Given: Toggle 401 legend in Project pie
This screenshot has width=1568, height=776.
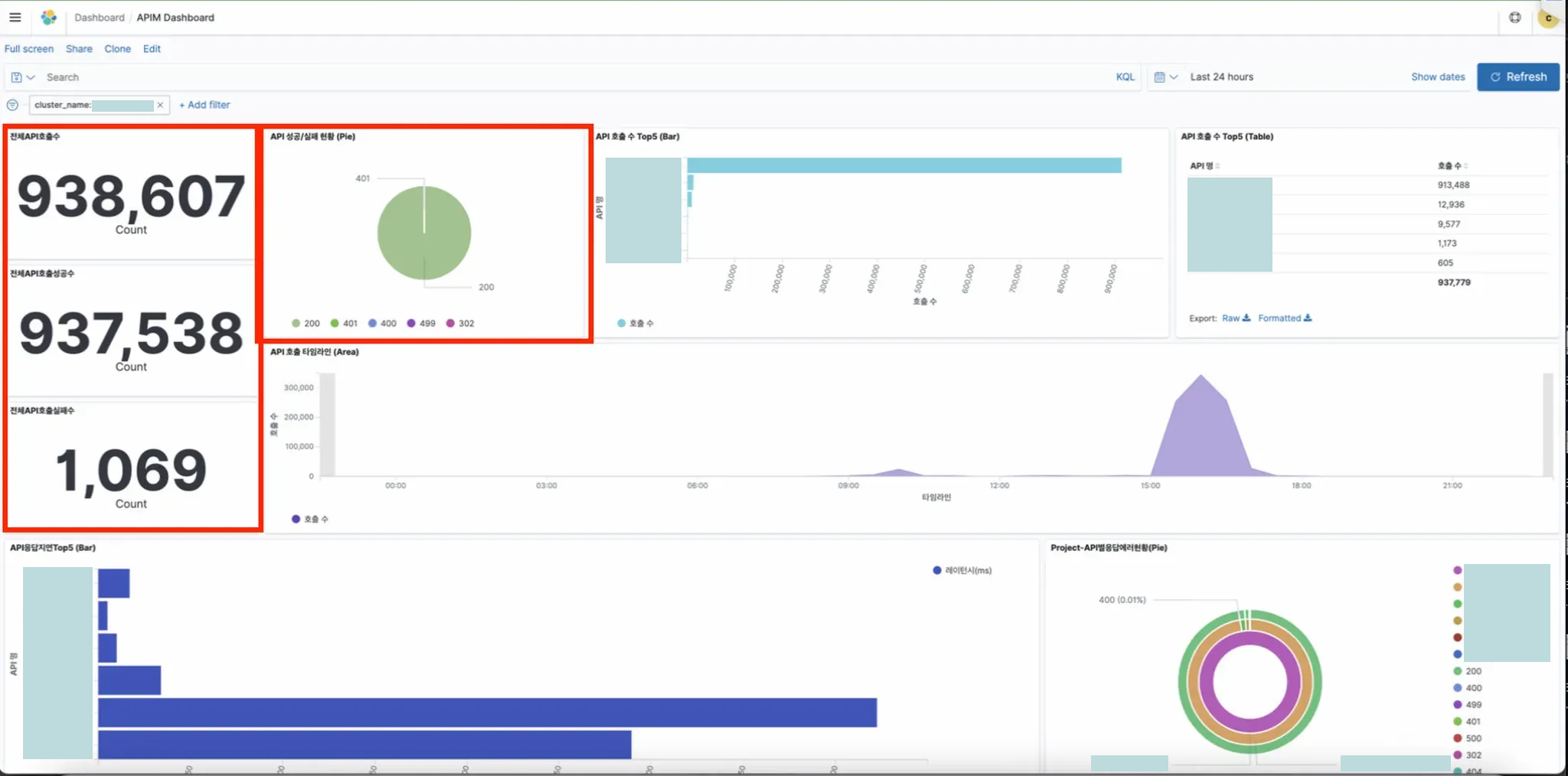Looking at the screenshot, I should tap(1467, 722).
